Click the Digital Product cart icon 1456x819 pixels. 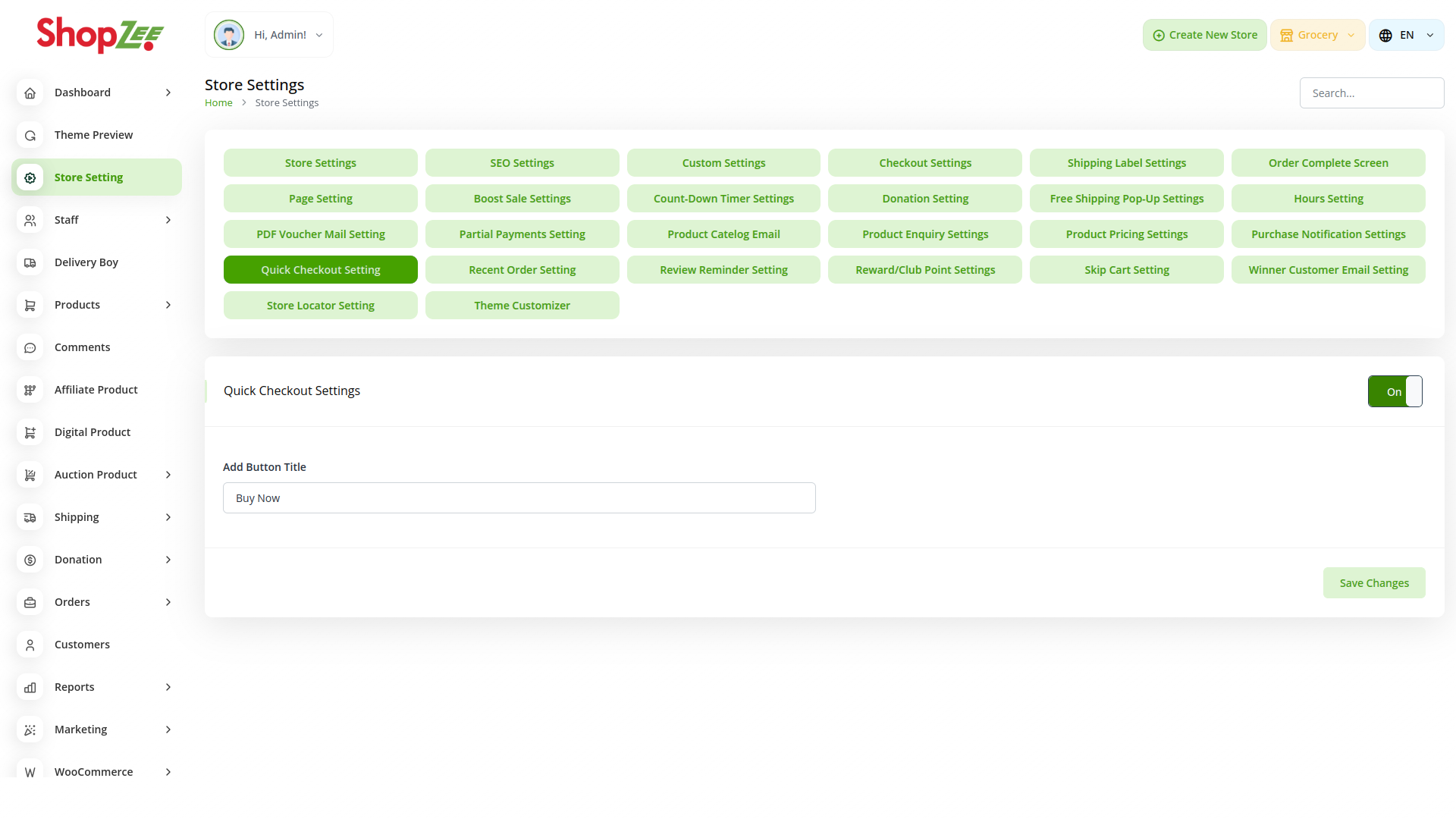point(30,432)
